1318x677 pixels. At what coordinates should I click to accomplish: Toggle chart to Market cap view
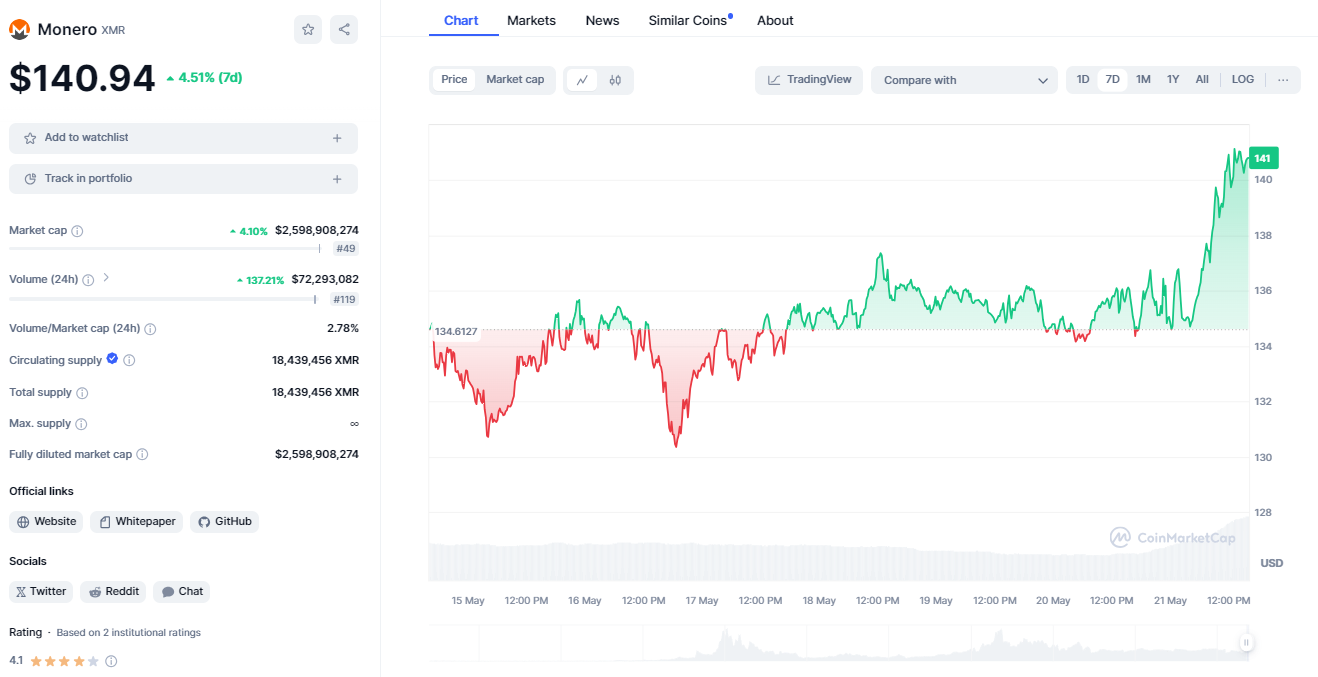[x=515, y=80]
